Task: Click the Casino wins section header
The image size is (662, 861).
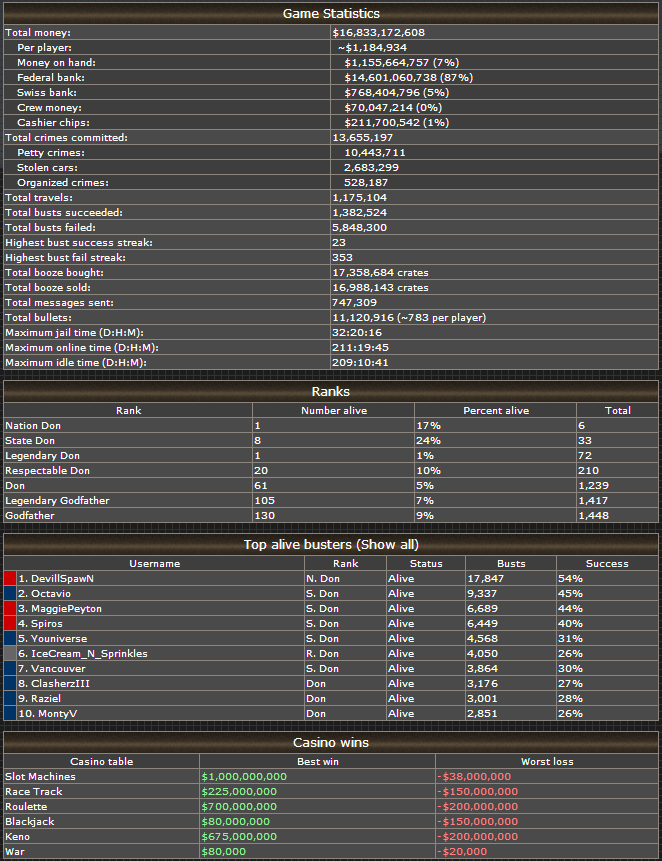Action: tap(331, 742)
